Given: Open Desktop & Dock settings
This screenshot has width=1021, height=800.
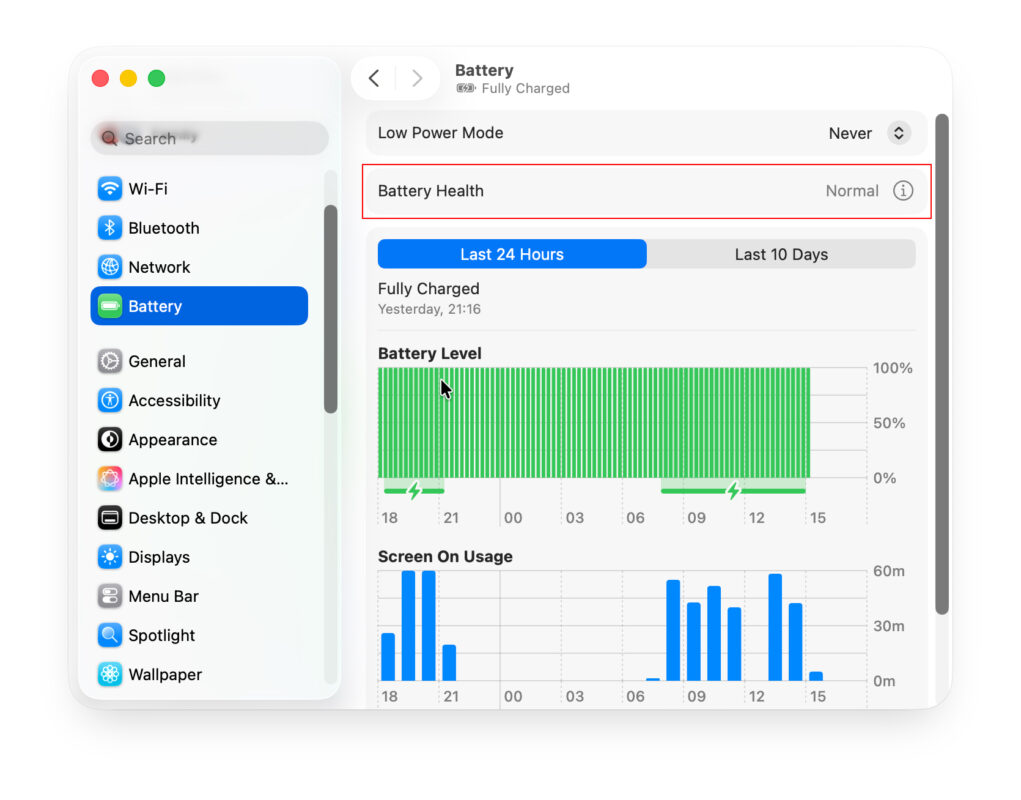Looking at the screenshot, I should coord(110,517).
